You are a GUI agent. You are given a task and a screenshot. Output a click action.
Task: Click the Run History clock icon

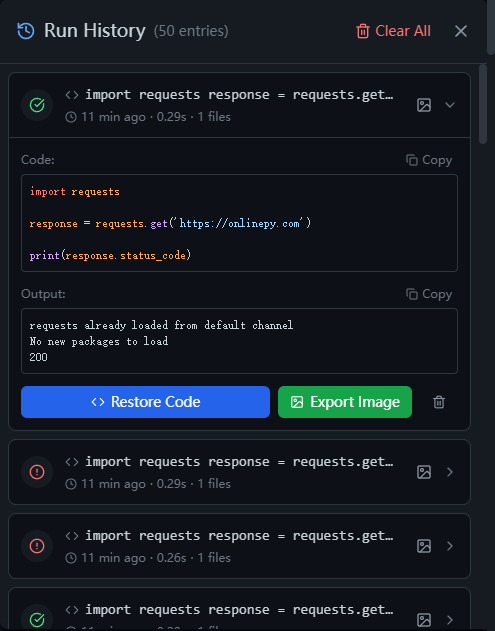(26, 31)
